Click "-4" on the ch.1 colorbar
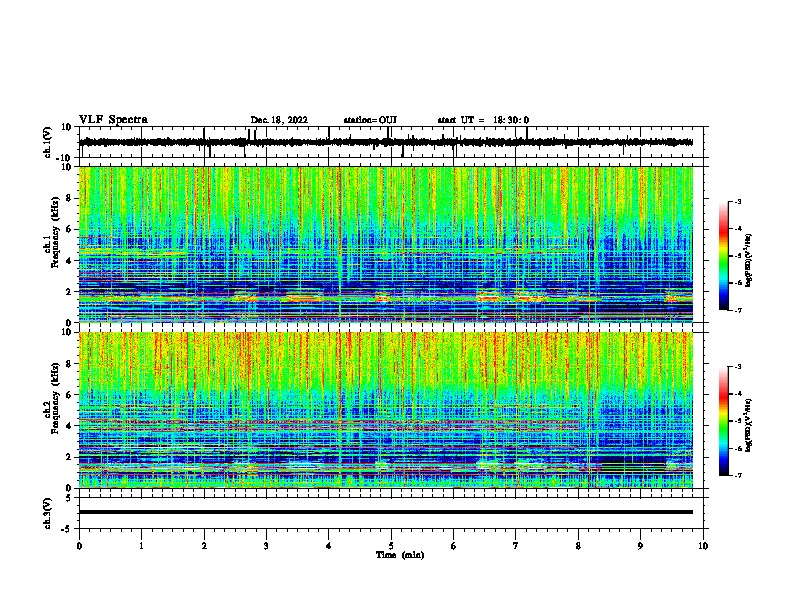Image resolution: width=792 pixels, height=612 pixels. coord(738,228)
